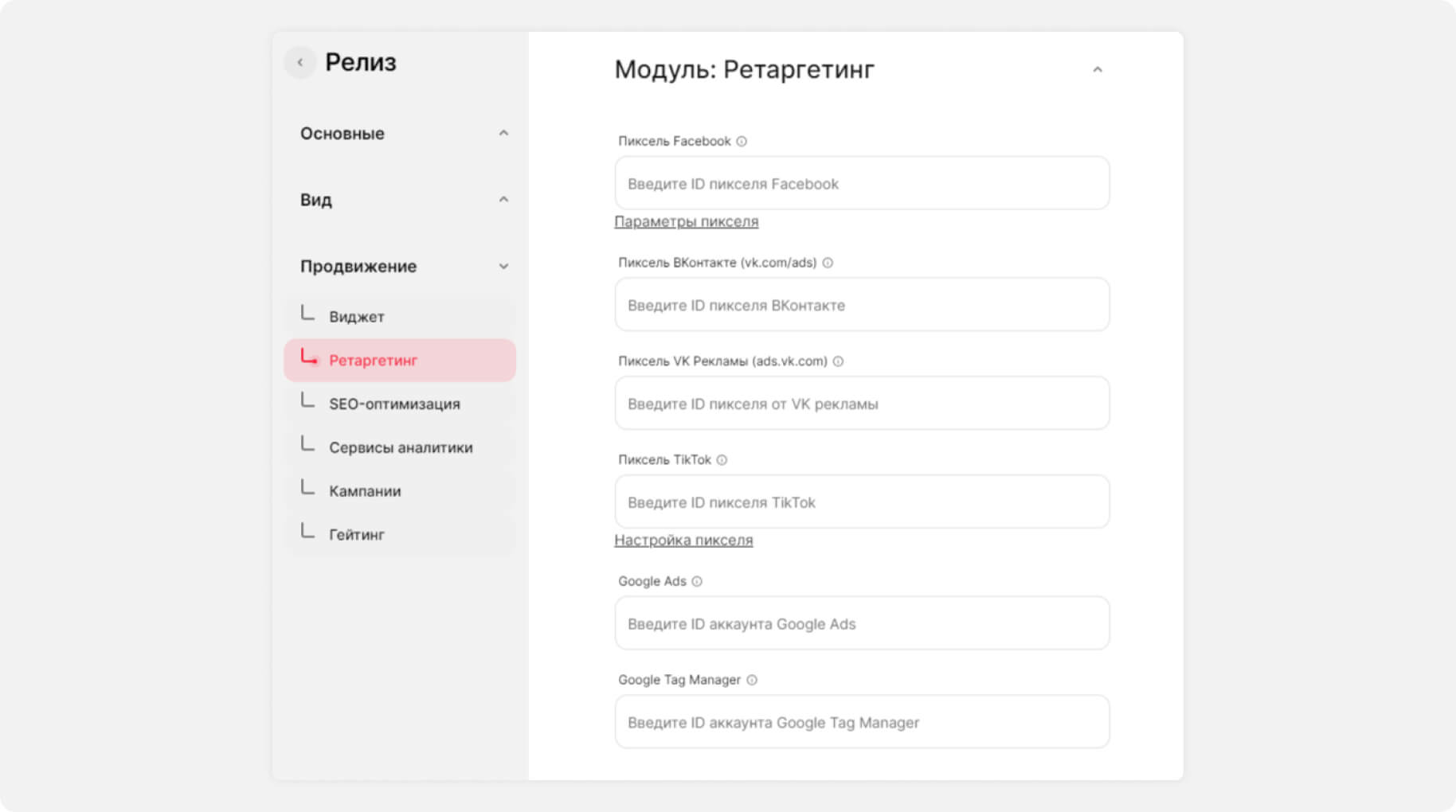Select Ретаргетинг in the sidebar

point(373,361)
